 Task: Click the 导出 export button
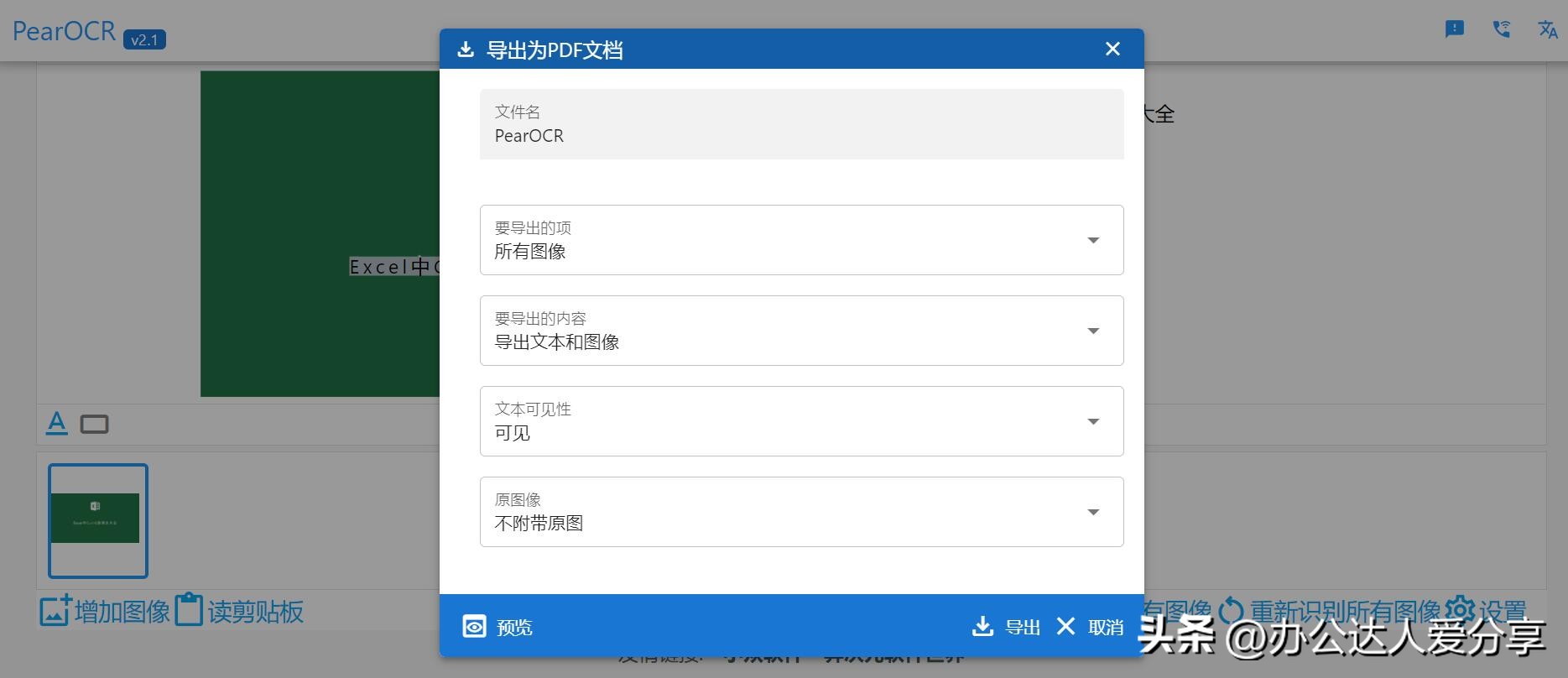(1006, 627)
